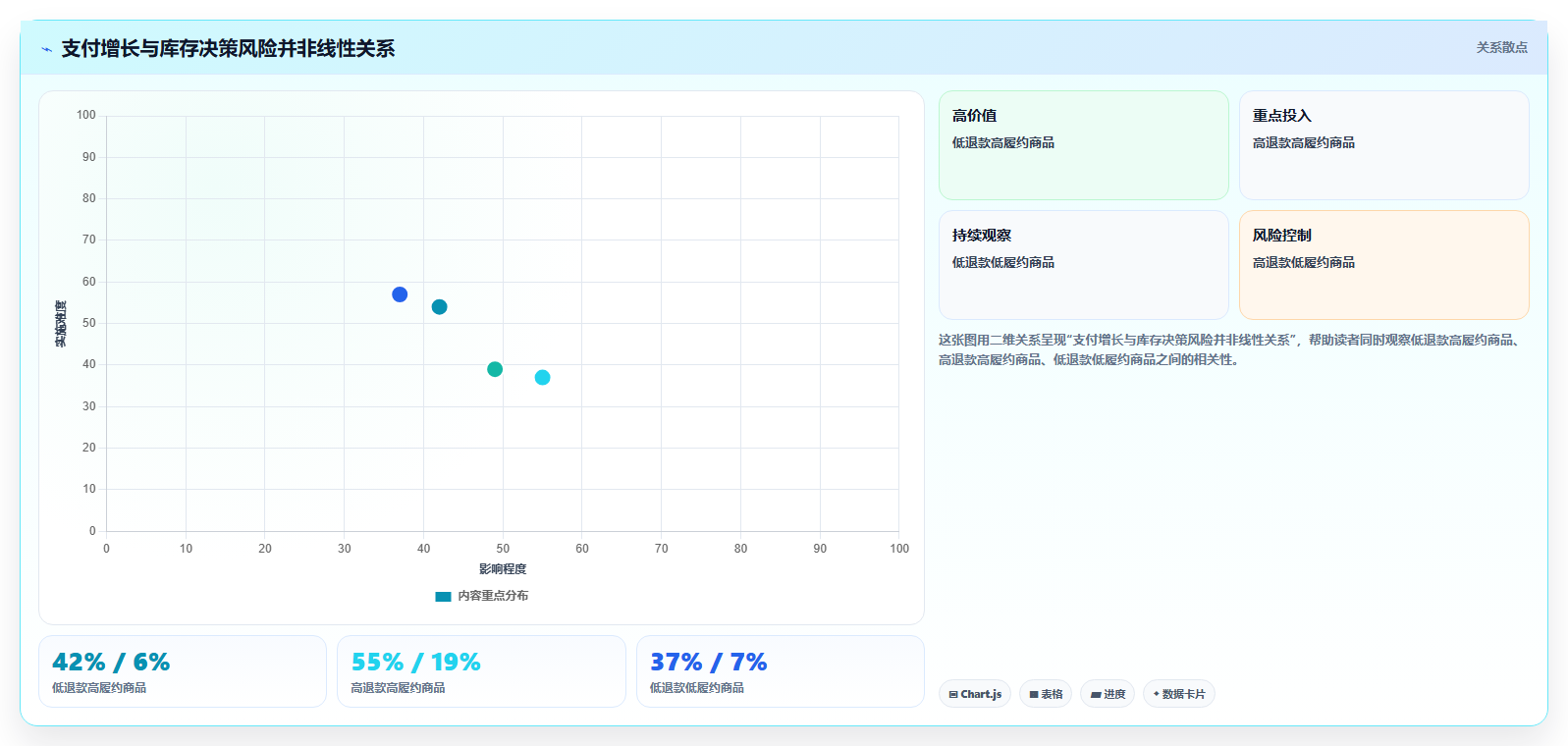Select the 表格 chip

(1046, 694)
